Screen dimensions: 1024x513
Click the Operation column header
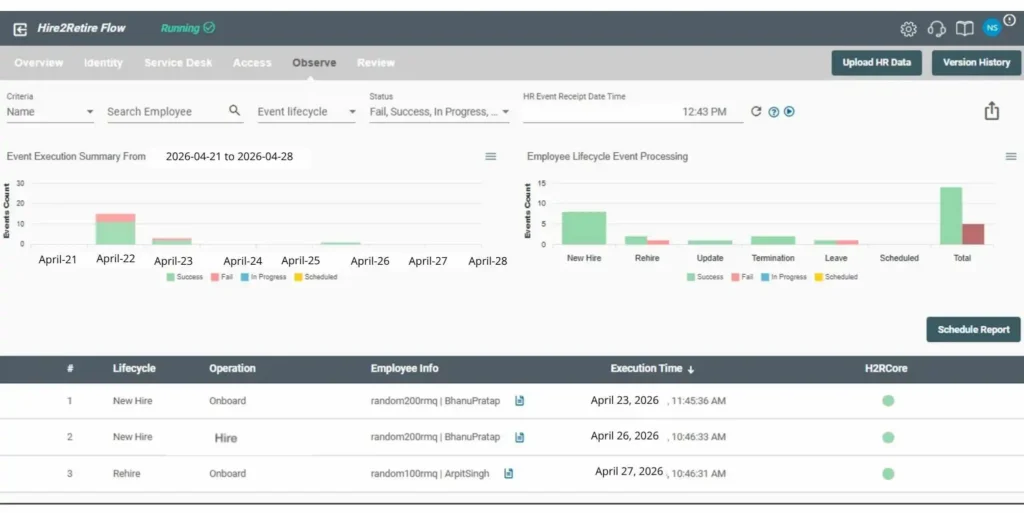(232, 369)
